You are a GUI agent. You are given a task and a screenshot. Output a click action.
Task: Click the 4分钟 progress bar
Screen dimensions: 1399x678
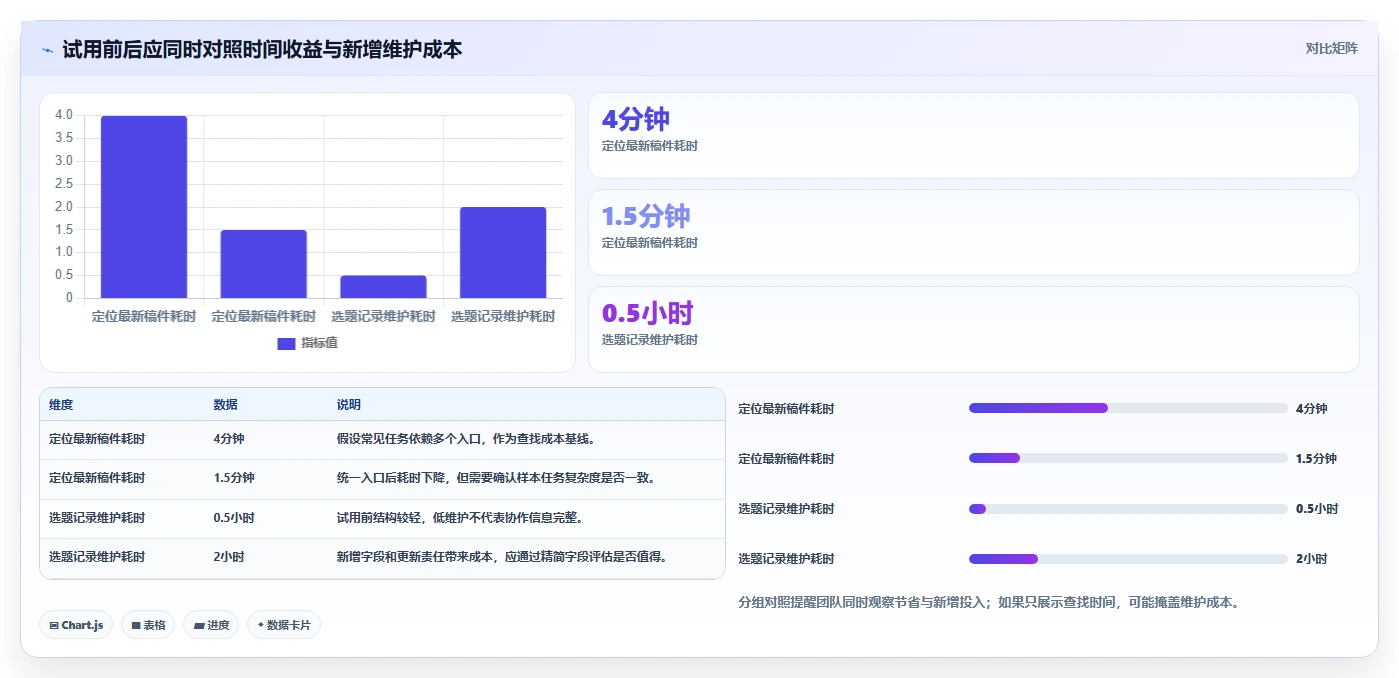pos(1128,408)
